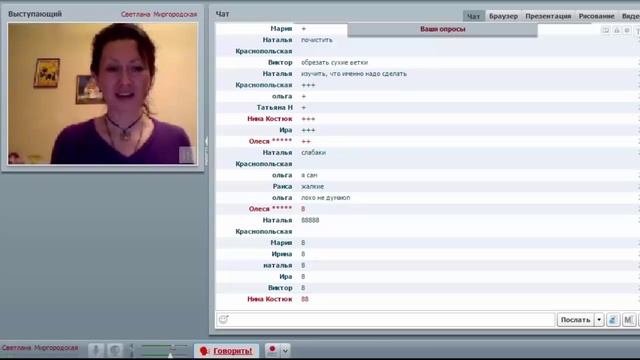This screenshot has width=640, height=360.
Task: Click third chat toolbar icon after lock
Action: click(627, 30)
